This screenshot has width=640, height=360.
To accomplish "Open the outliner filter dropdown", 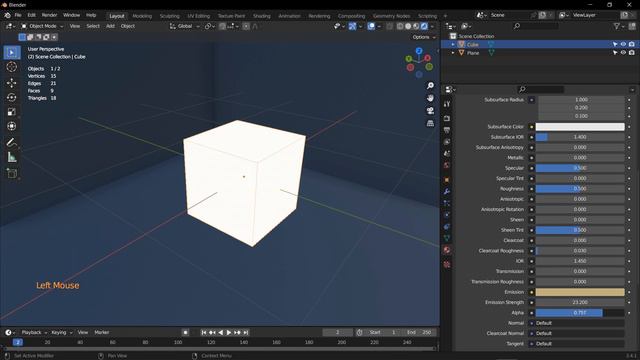I will coord(618,26).
